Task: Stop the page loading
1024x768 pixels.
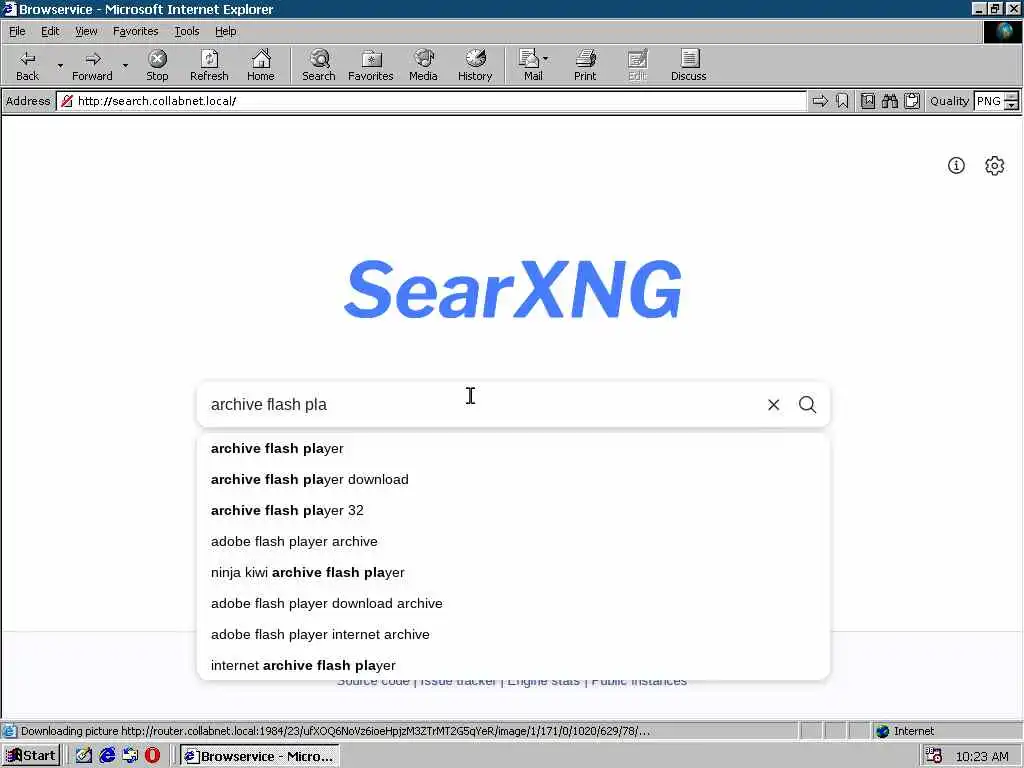Action: click(x=157, y=65)
